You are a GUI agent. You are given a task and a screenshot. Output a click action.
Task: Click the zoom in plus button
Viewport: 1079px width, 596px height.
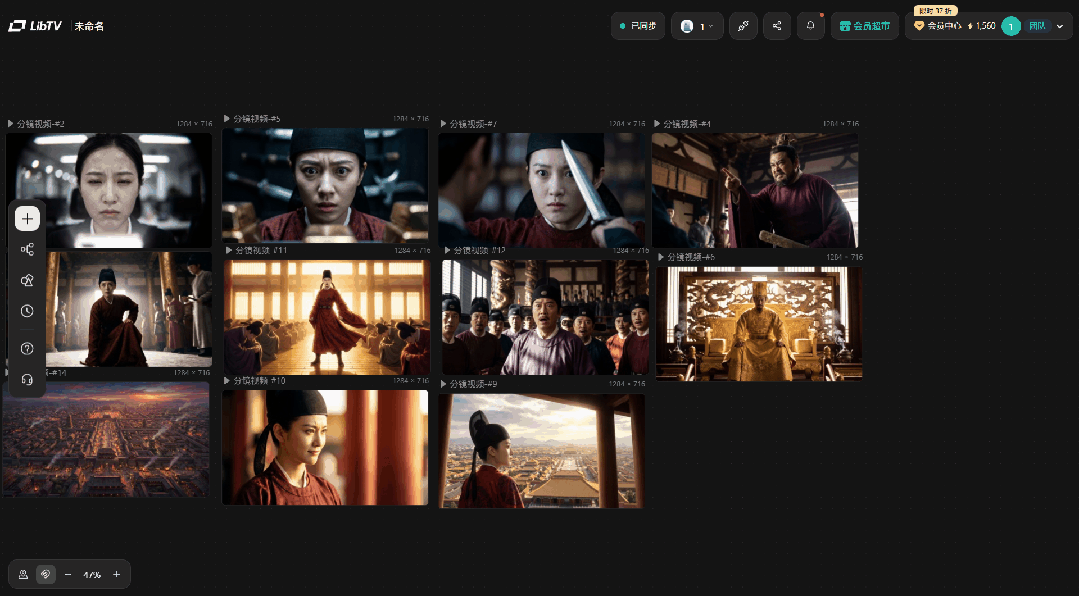[x=116, y=574]
